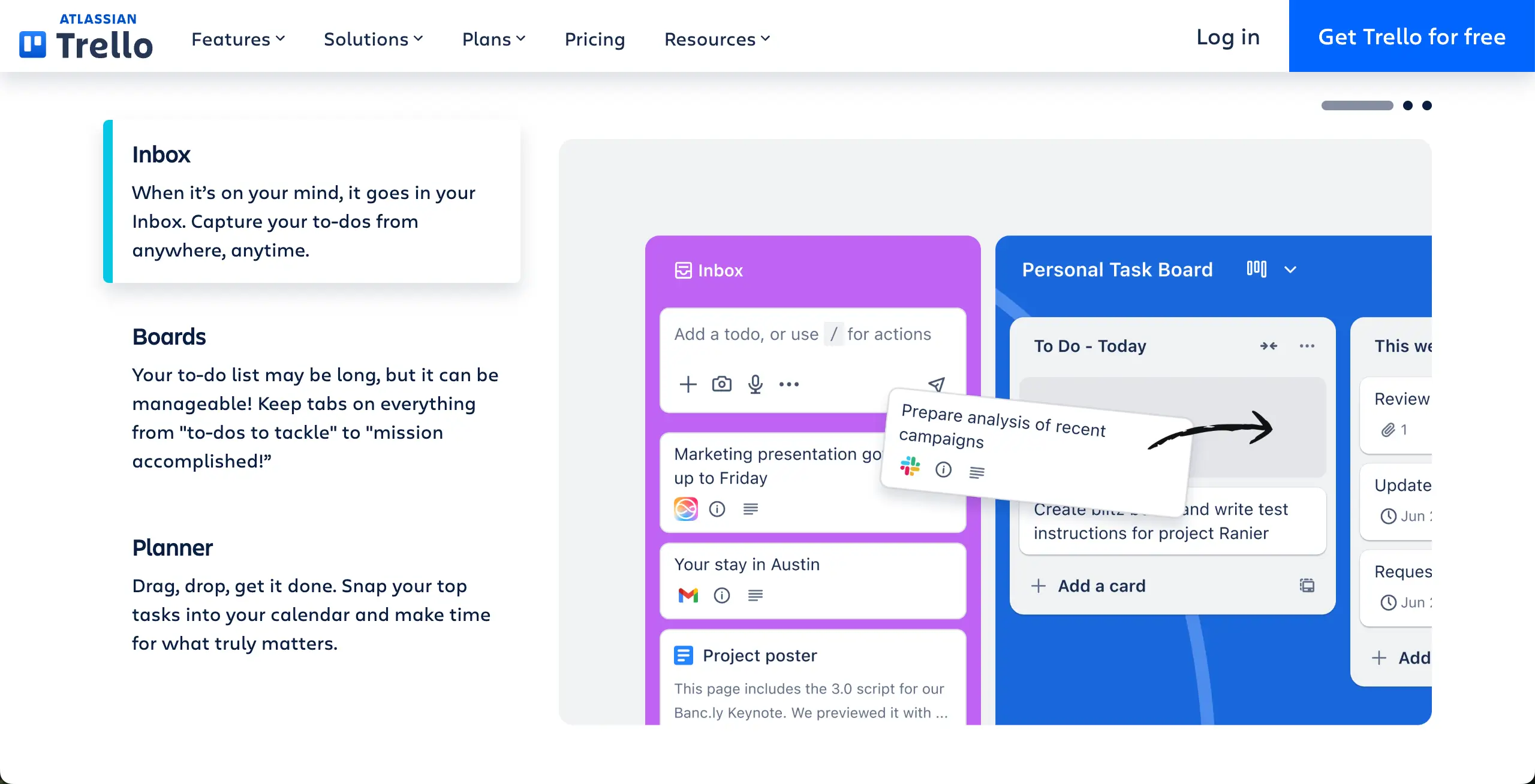Click the template icon beside Add a card
The height and width of the screenshot is (784, 1535).
(x=1307, y=586)
